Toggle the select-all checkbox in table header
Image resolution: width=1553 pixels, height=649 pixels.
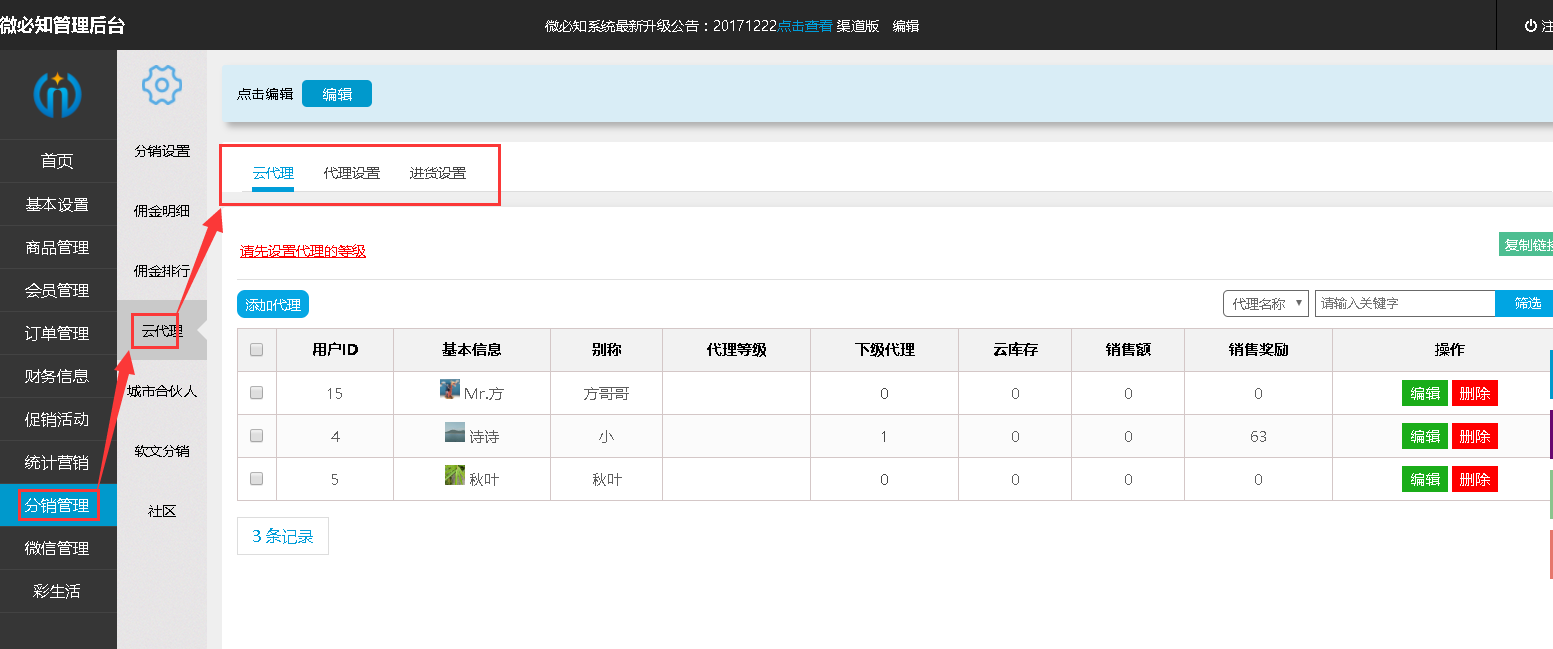click(x=256, y=350)
